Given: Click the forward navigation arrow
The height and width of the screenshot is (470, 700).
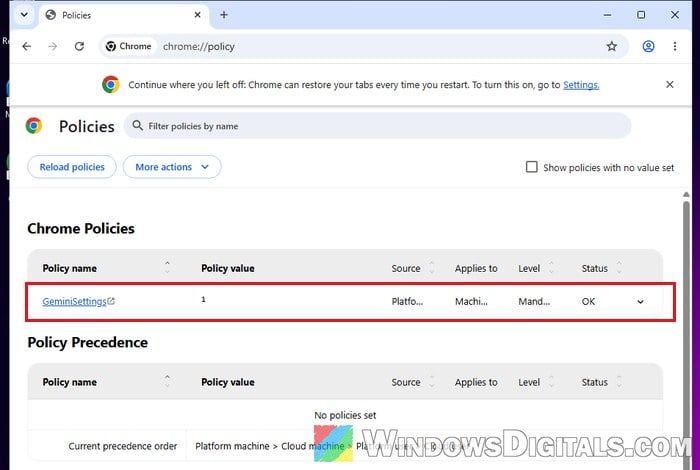Looking at the screenshot, I should [x=53, y=46].
